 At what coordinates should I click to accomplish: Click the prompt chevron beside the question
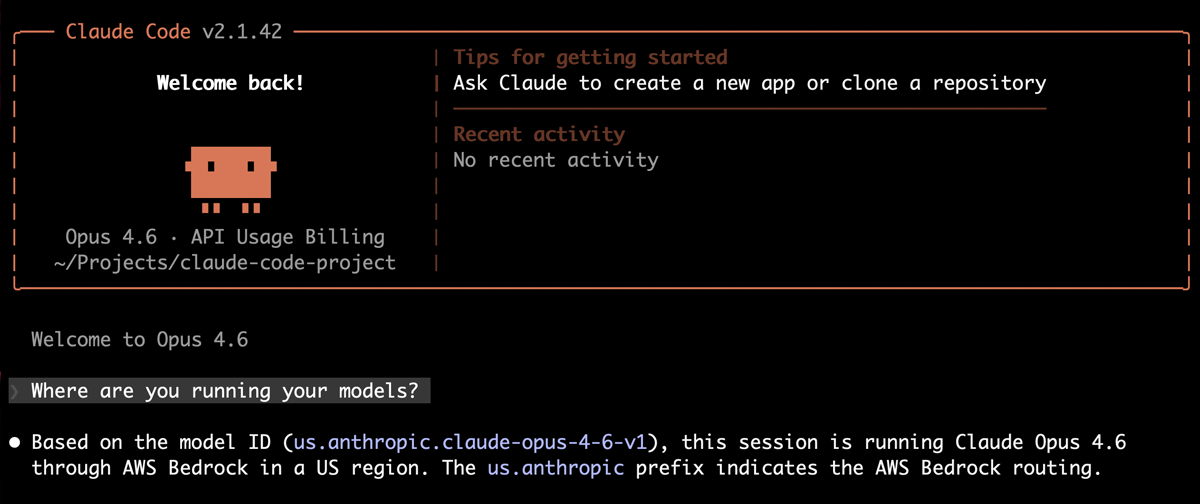coord(14,391)
